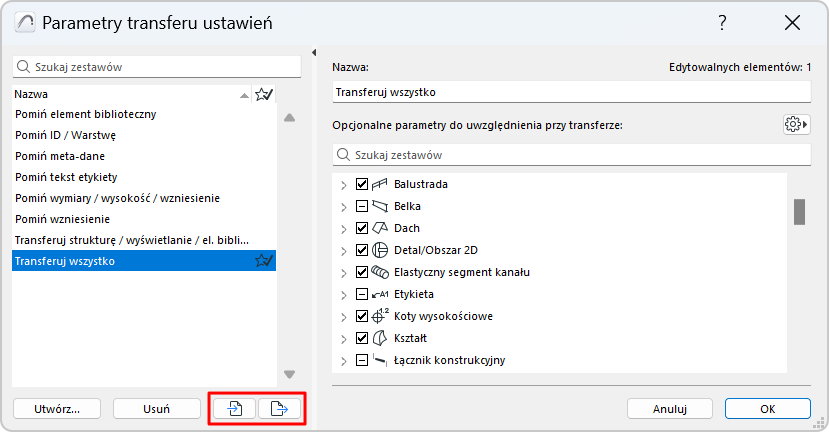Click the export settings set icon button

click(279, 408)
